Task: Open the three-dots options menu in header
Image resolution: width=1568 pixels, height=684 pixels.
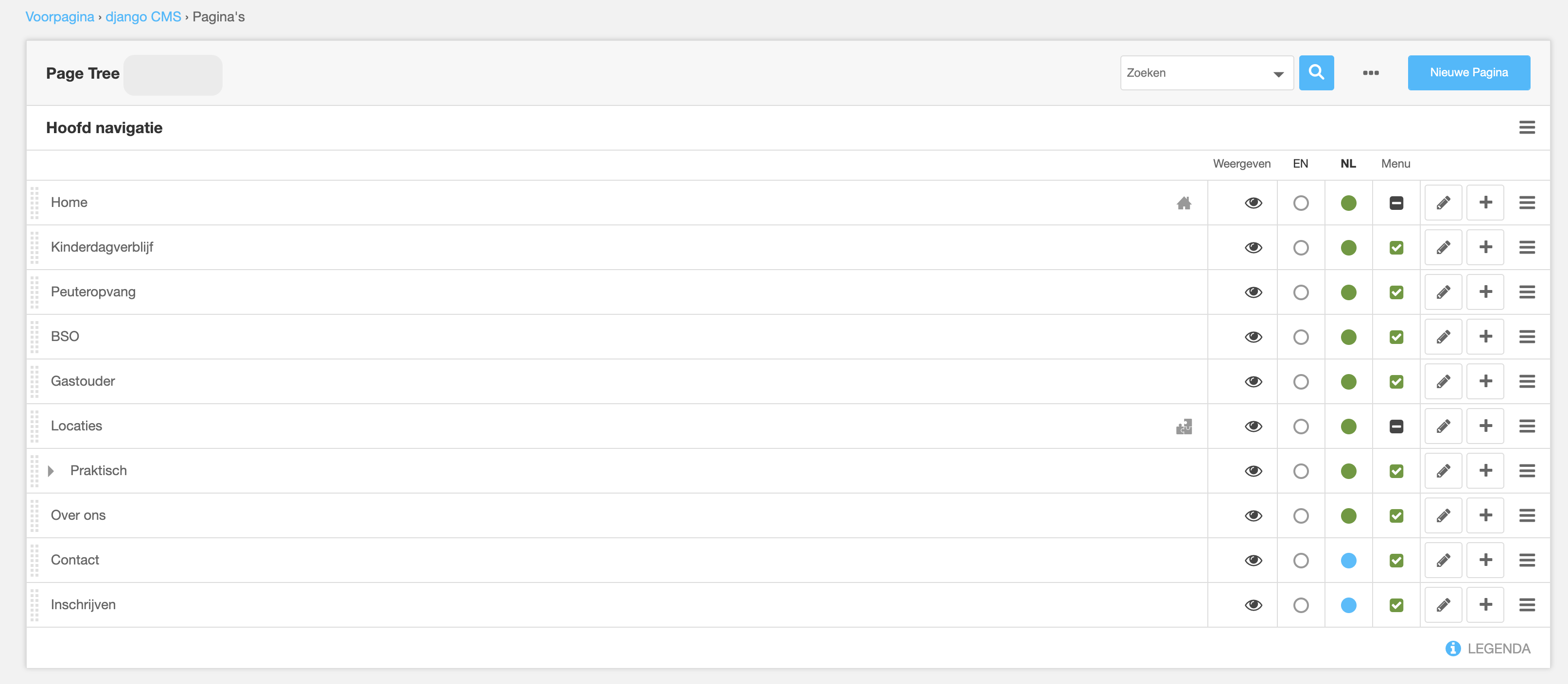Action: [1371, 73]
